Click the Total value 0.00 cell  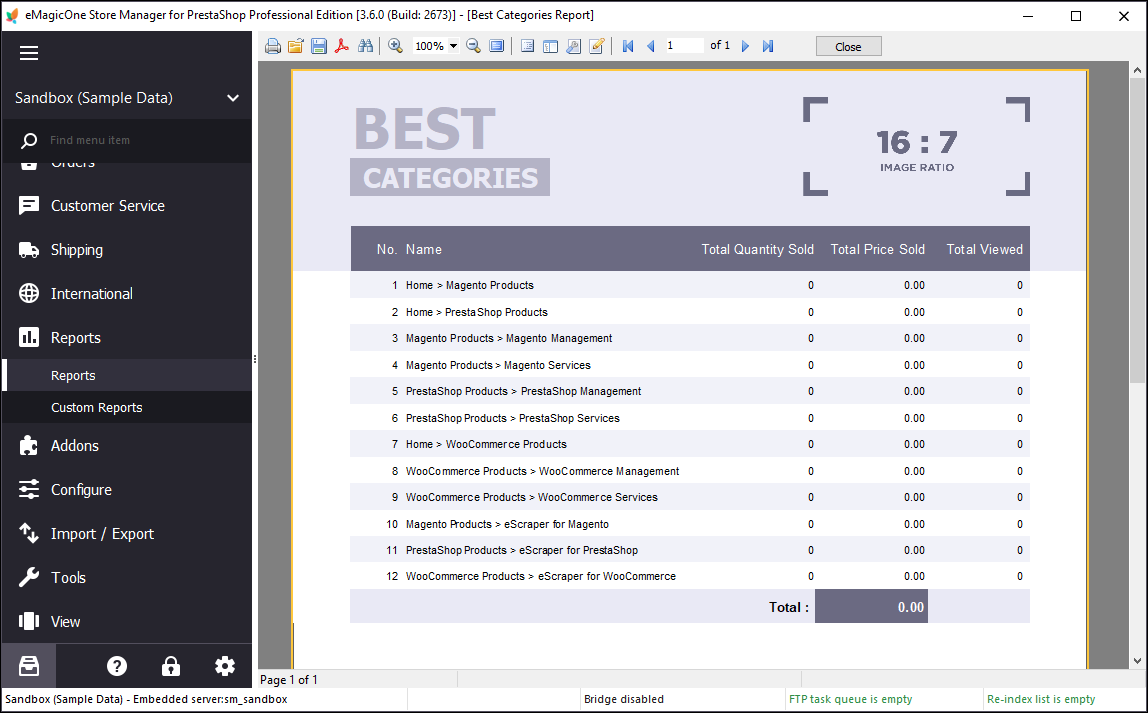click(871, 606)
